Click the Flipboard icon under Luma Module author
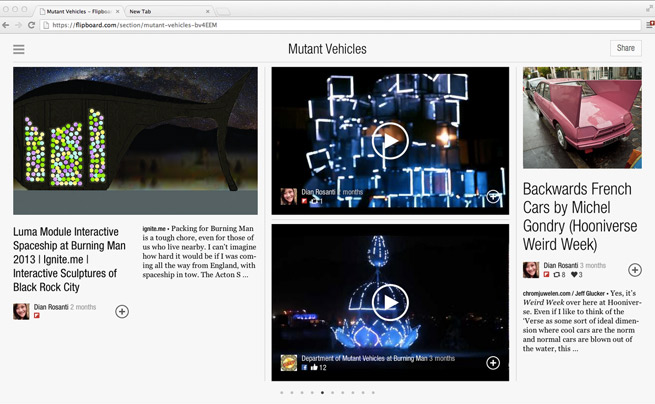655x404 pixels. (37, 316)
